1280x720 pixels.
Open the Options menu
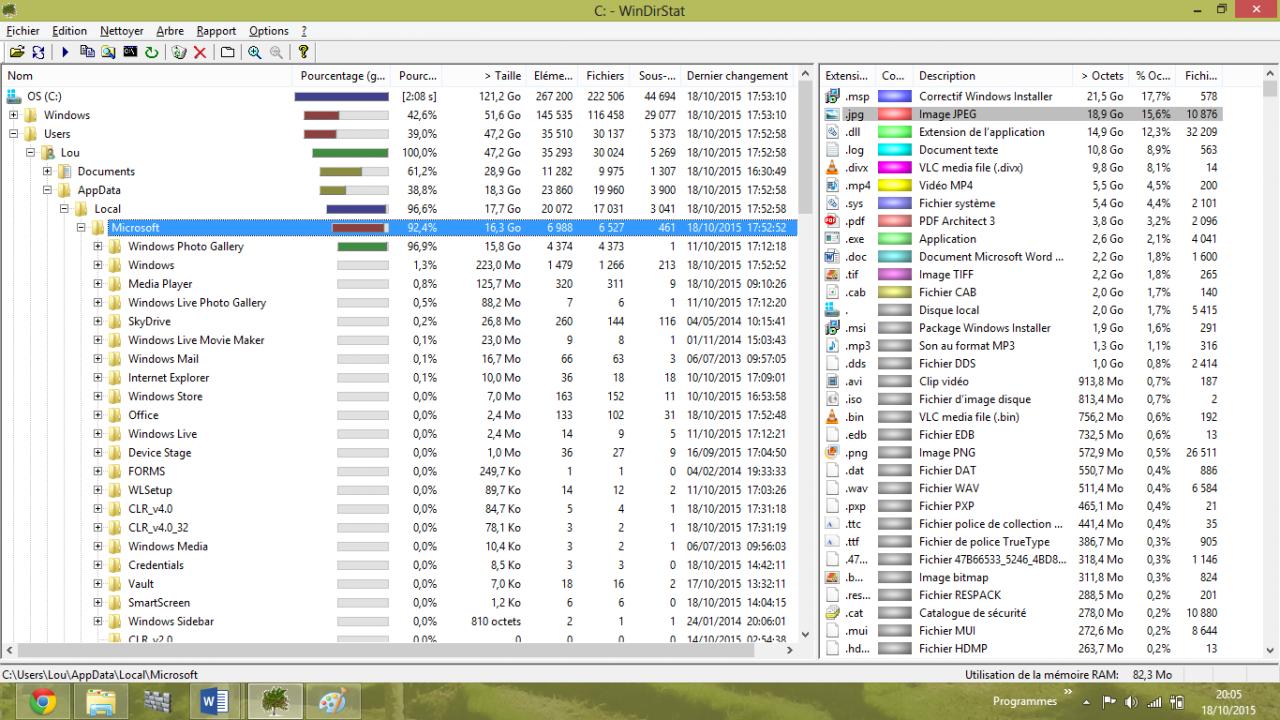[x=269, y=31]
